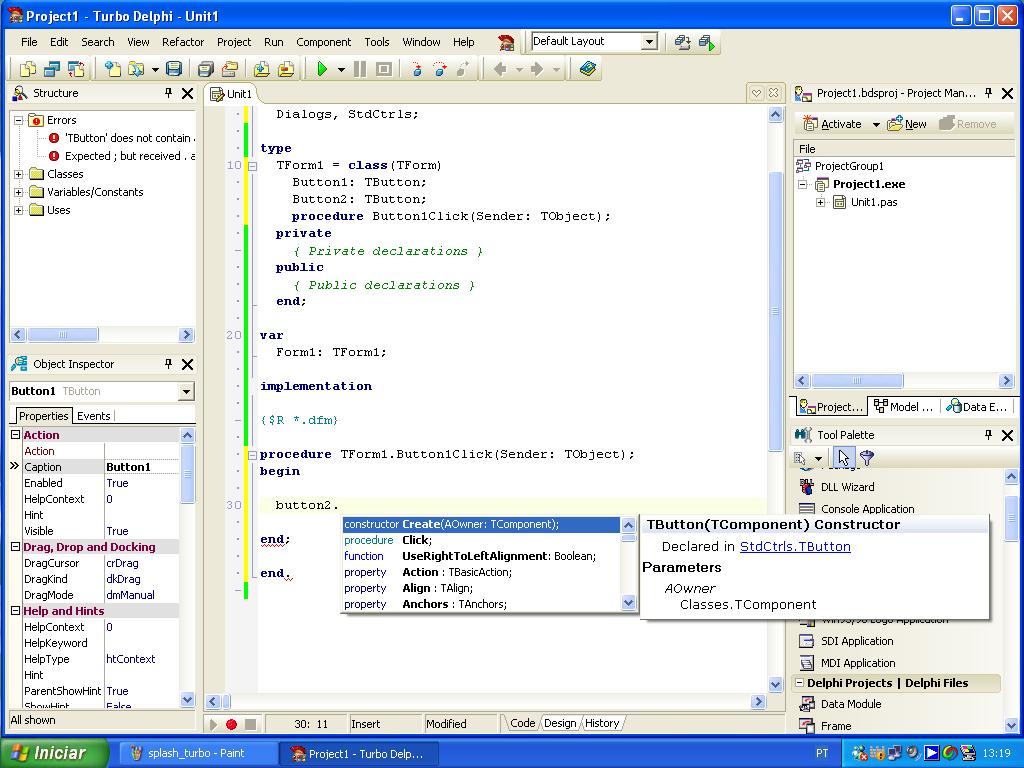The height and width of the screenshot is (768, 1024).
Task: Expand the Uses node in Structure
Action: (x=19, y=210)
